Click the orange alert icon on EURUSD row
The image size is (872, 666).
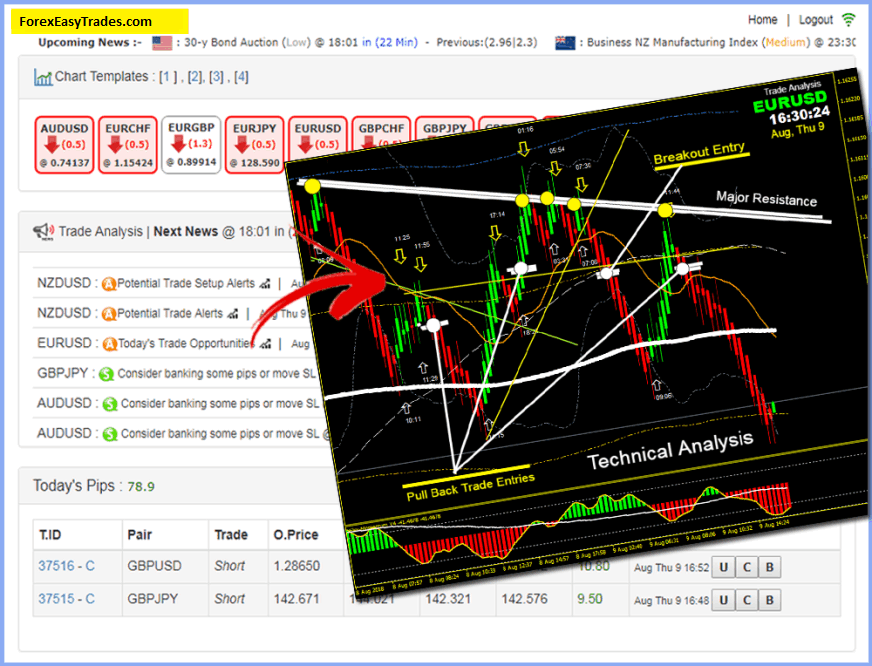click(109, 344)
